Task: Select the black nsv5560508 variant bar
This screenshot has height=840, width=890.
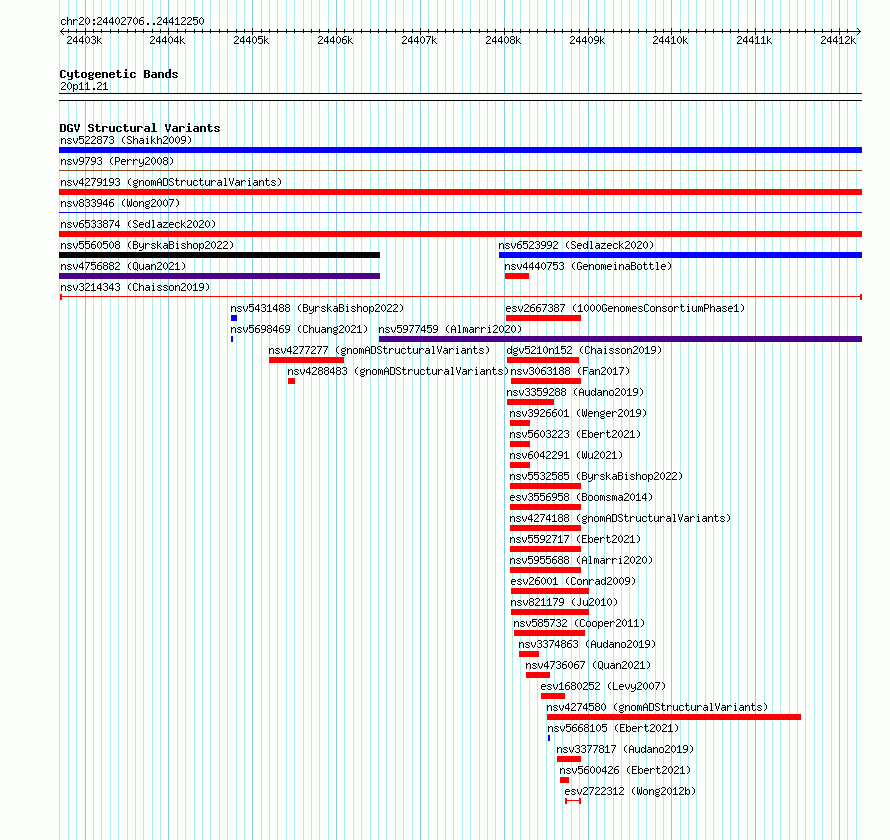Action: [220, 255]
